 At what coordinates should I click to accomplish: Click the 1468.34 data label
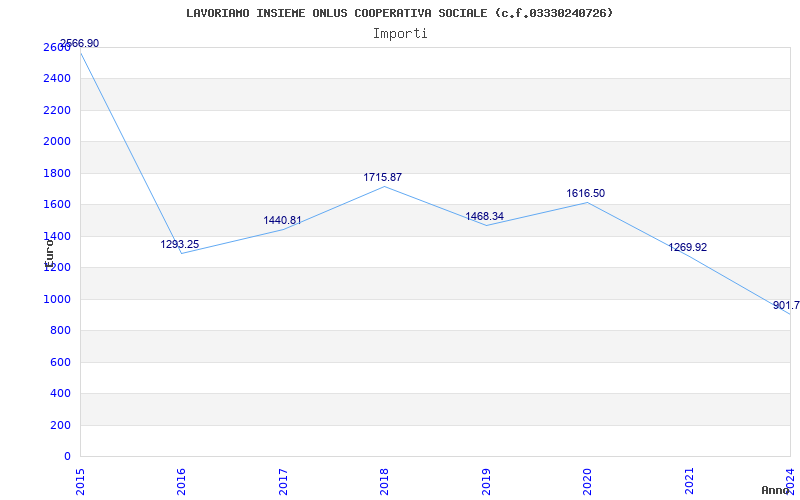pos(484,217)
